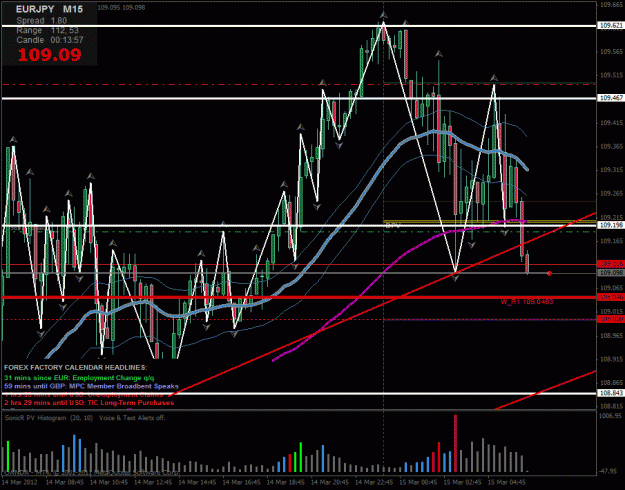The height and width of the screenshot is (490, 625).
Task: Click the 14 Mar 08:45 time label
Action: coord(65,482)
